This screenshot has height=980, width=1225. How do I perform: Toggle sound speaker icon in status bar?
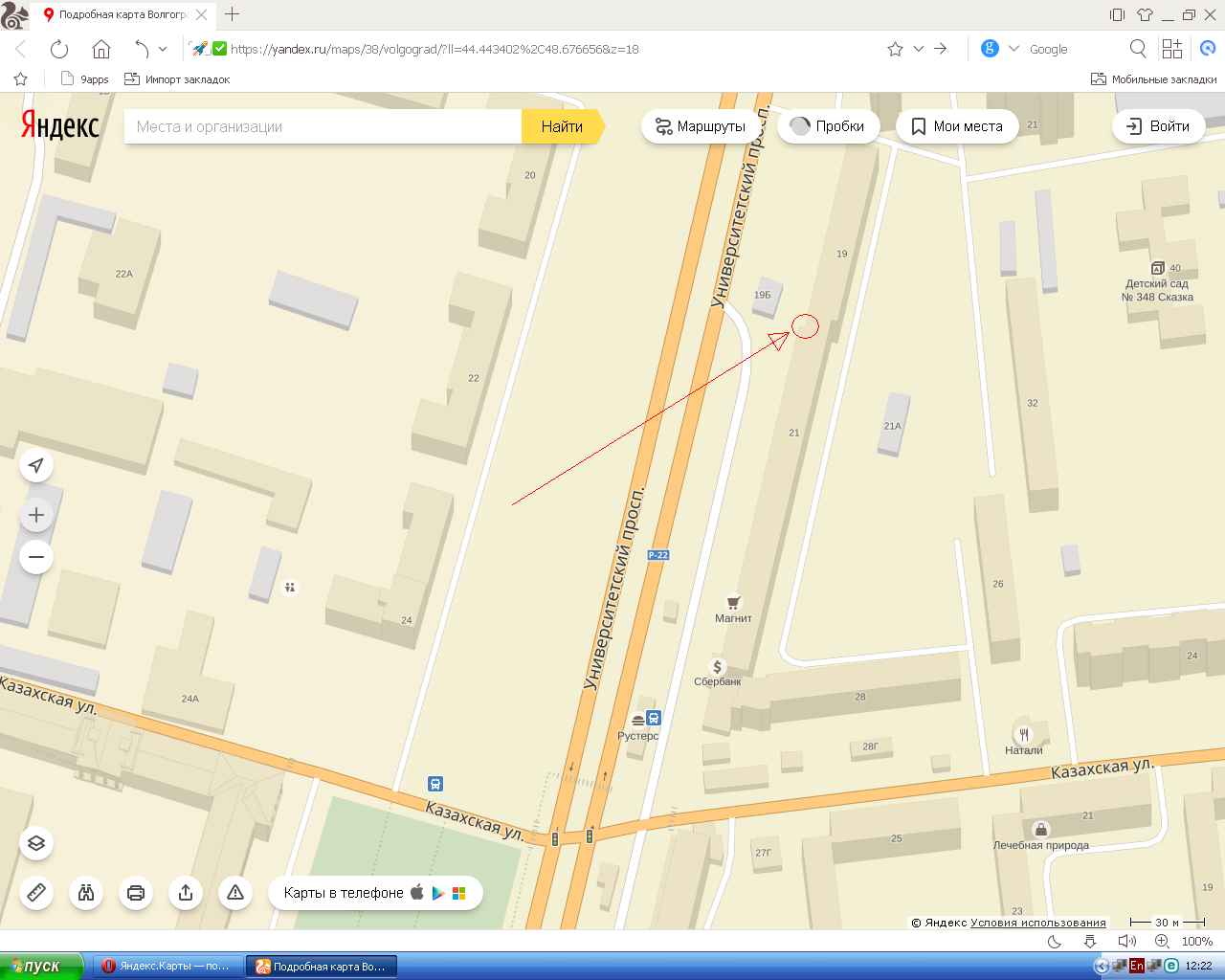click(1127, 942)
